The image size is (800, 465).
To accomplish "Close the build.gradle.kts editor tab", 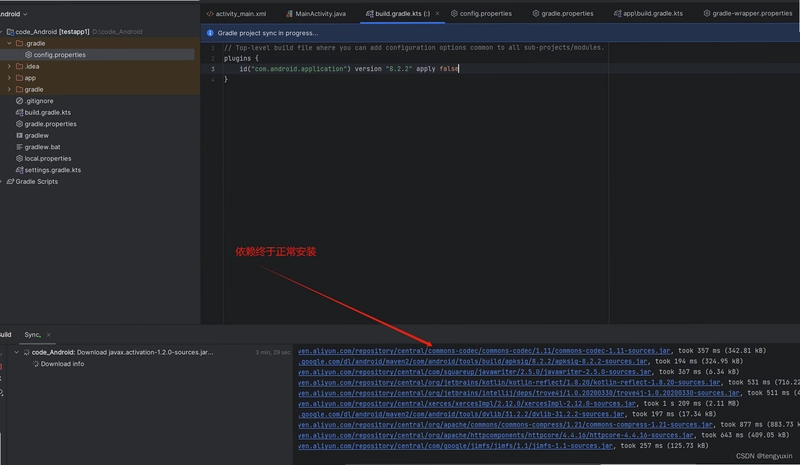I will 437,14.
